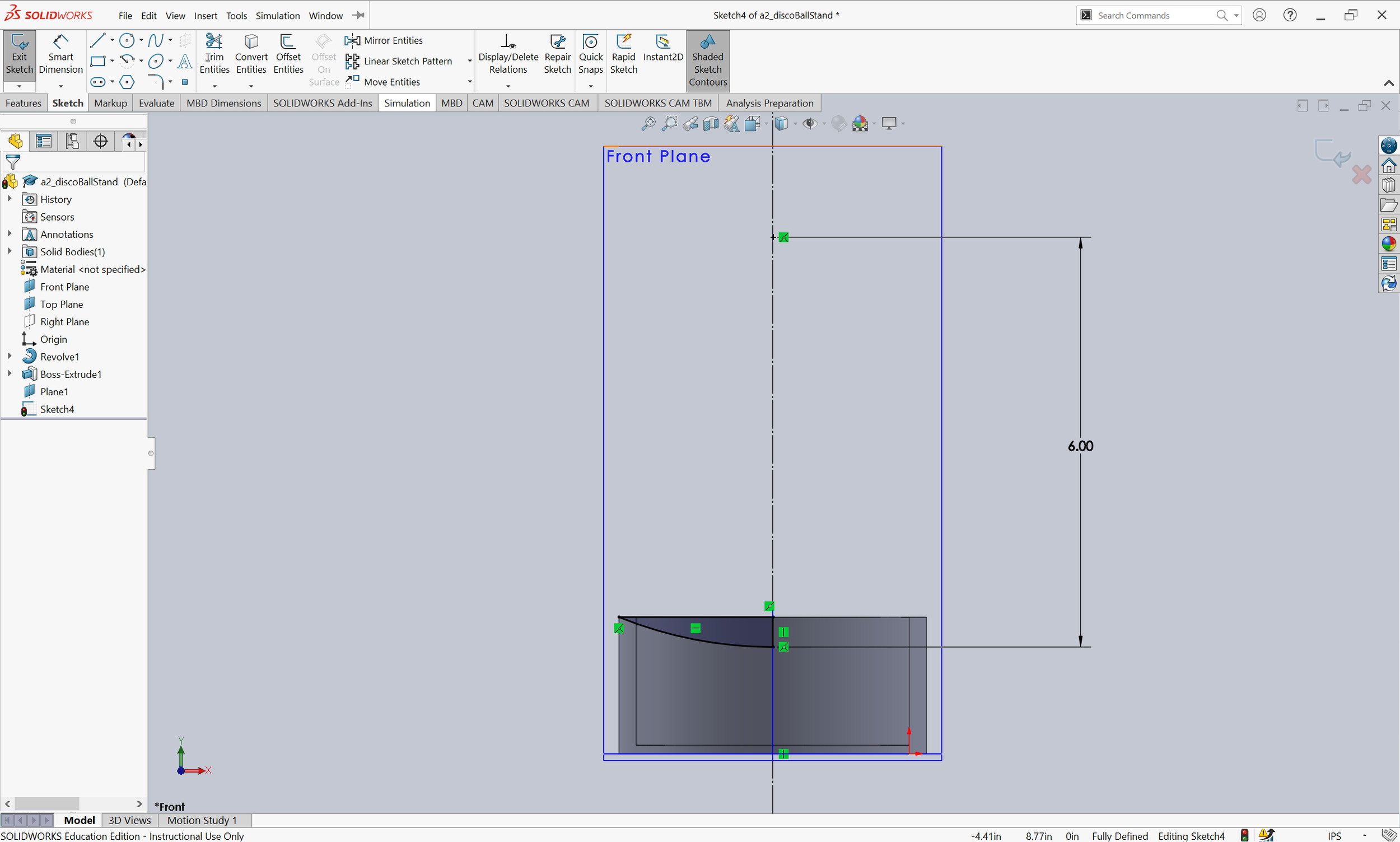The image size is (1400, 842).
Task: Open the Display Style dropdown arrow
Action: coord(795,124)
